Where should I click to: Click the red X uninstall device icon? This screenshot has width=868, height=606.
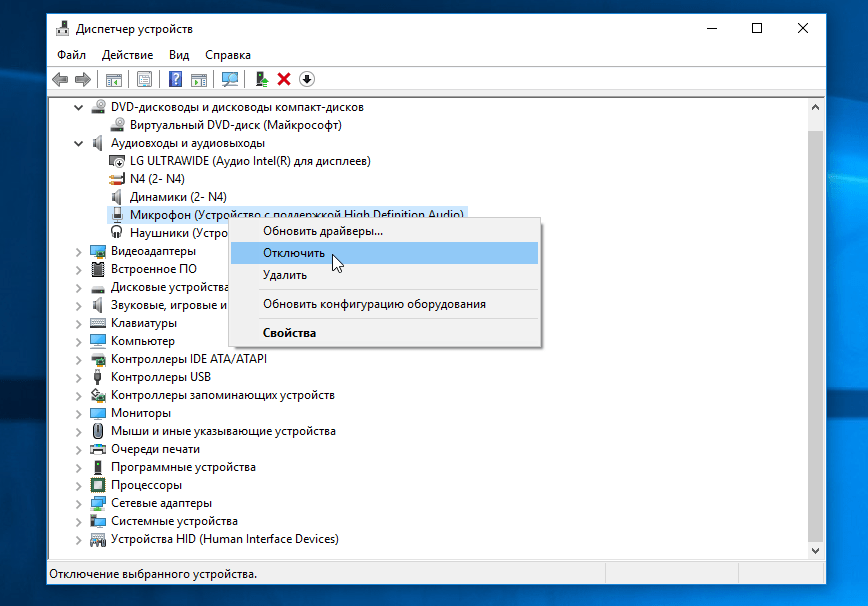284,79
